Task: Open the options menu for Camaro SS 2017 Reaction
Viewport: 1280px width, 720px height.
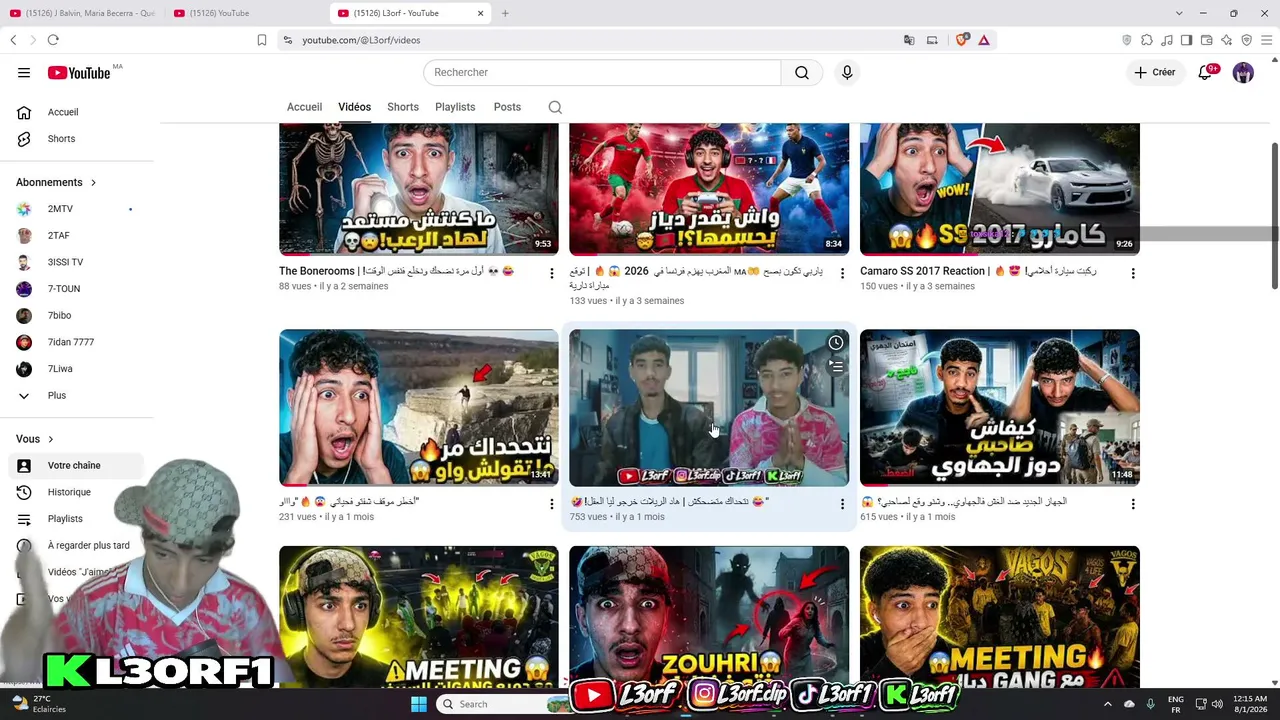Action: [x=1133, y=273]
